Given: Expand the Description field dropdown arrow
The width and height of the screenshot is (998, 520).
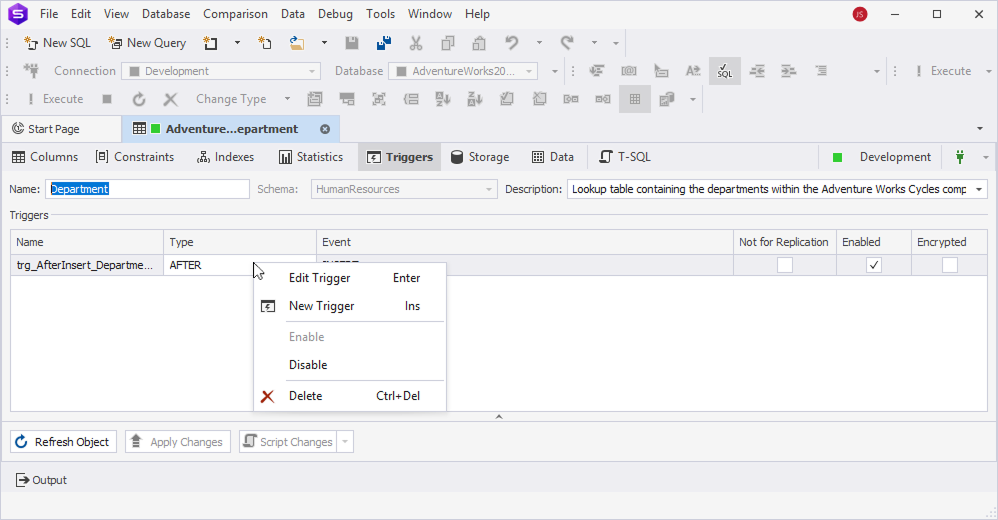Looking at the screenshot, I should click(x=979, y=189).
